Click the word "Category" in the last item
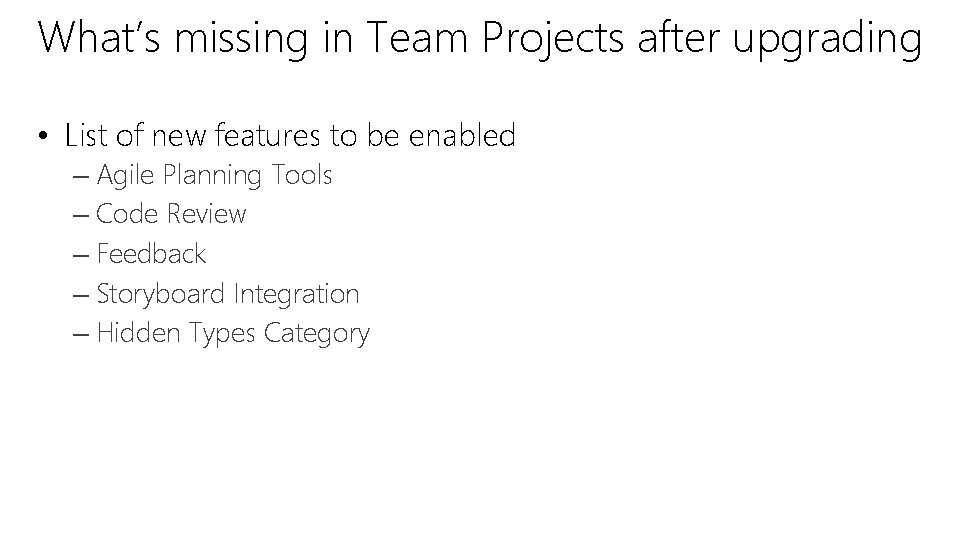The height and width of the screenshot is (540, 960). pyautogui.click(x=317, y=334)
